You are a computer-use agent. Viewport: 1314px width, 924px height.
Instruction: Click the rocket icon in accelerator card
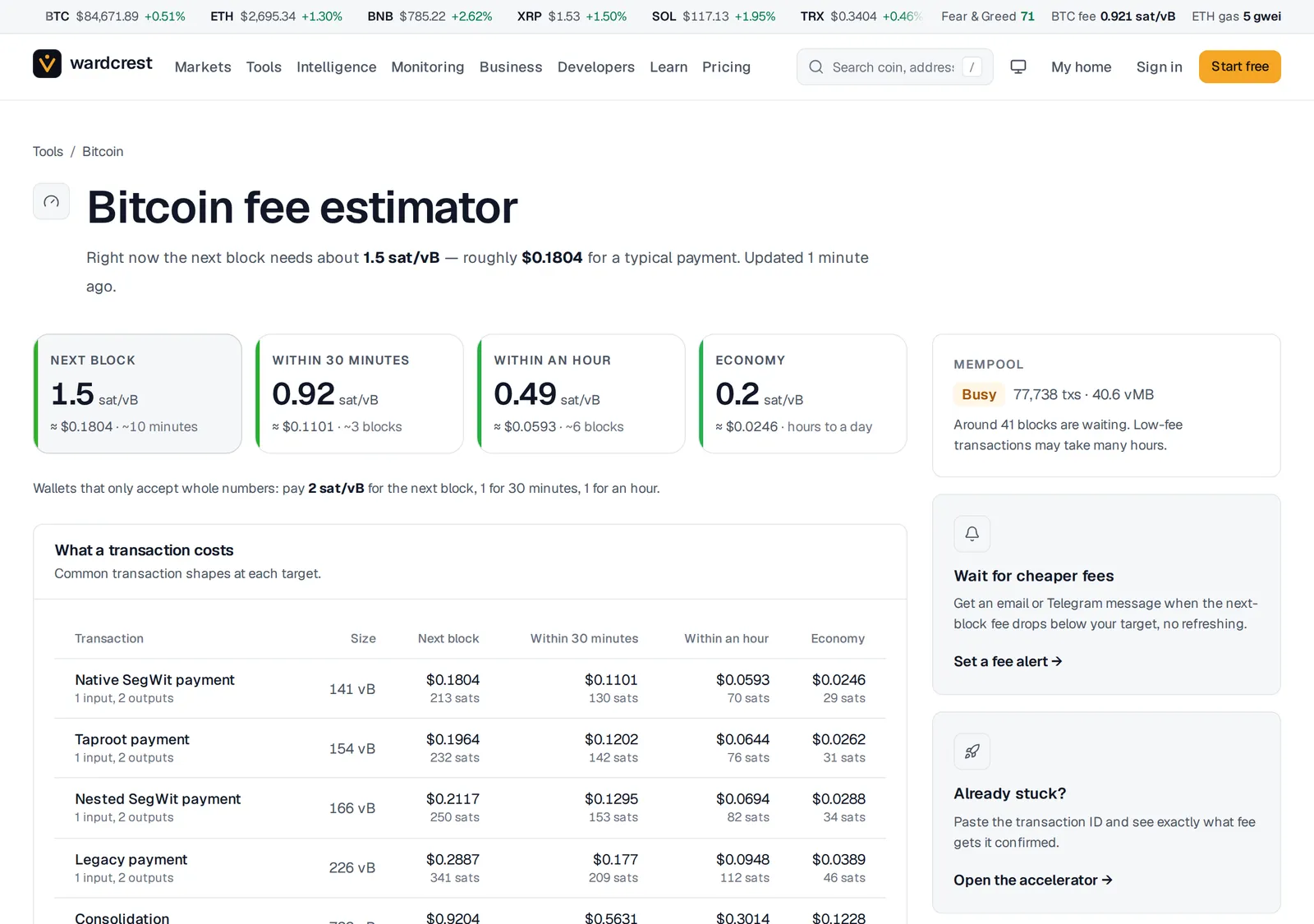972,752
